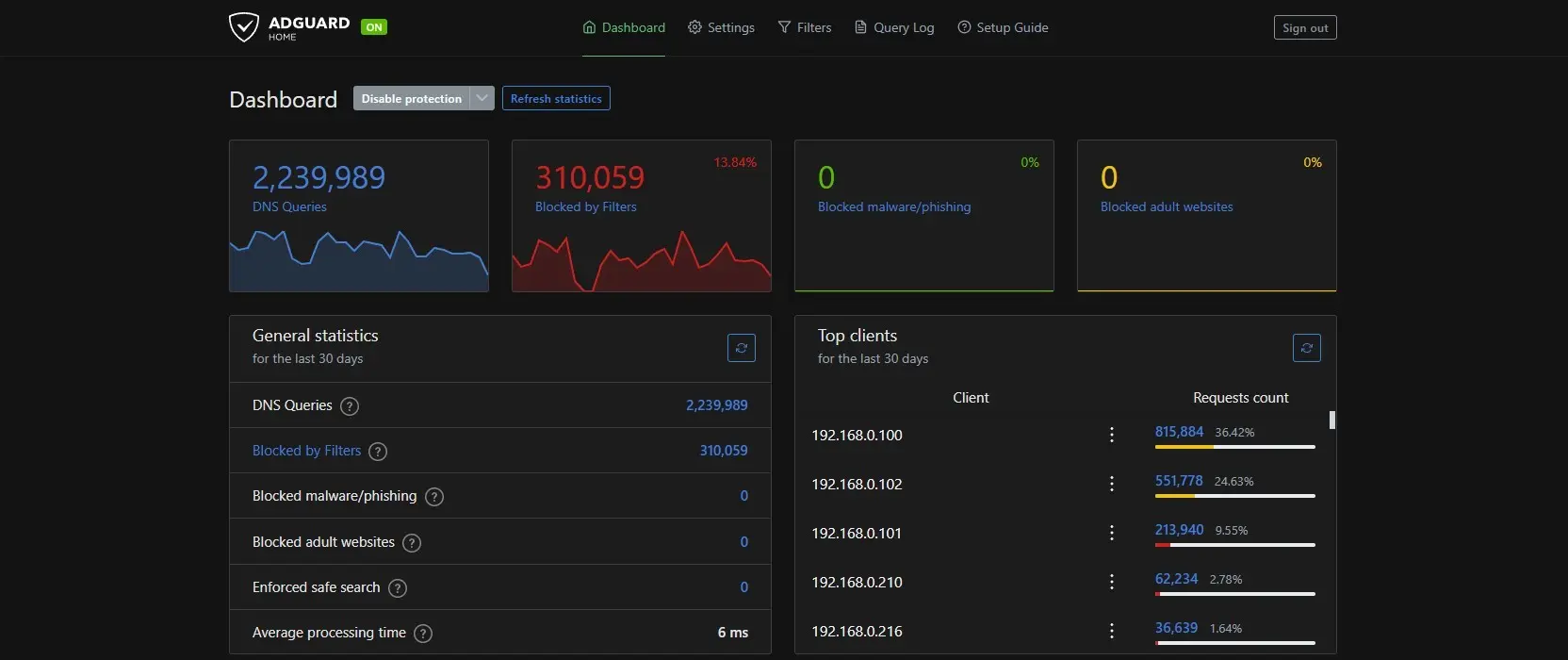The height and width of the screenshot is (660, 1568).
Task: Select client address 192.168.0.101
Action: point(857,533)
